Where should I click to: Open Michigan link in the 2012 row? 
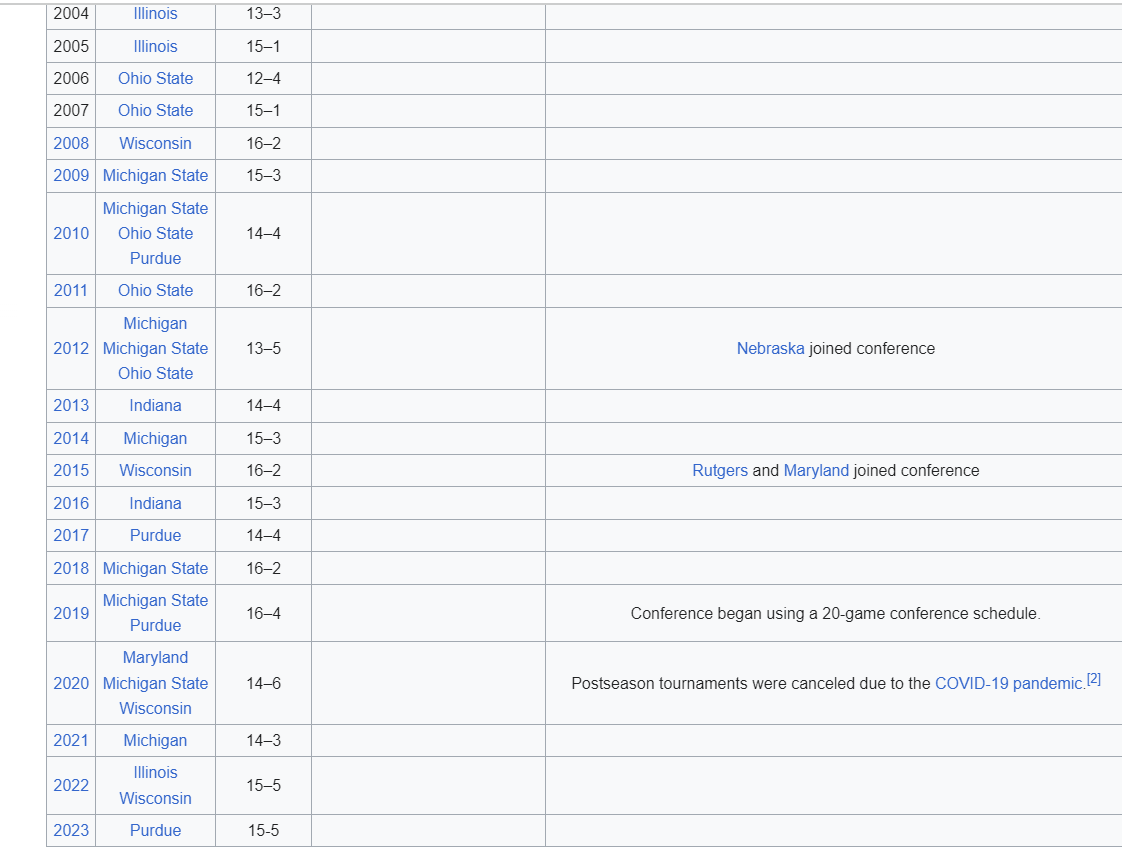155,324
